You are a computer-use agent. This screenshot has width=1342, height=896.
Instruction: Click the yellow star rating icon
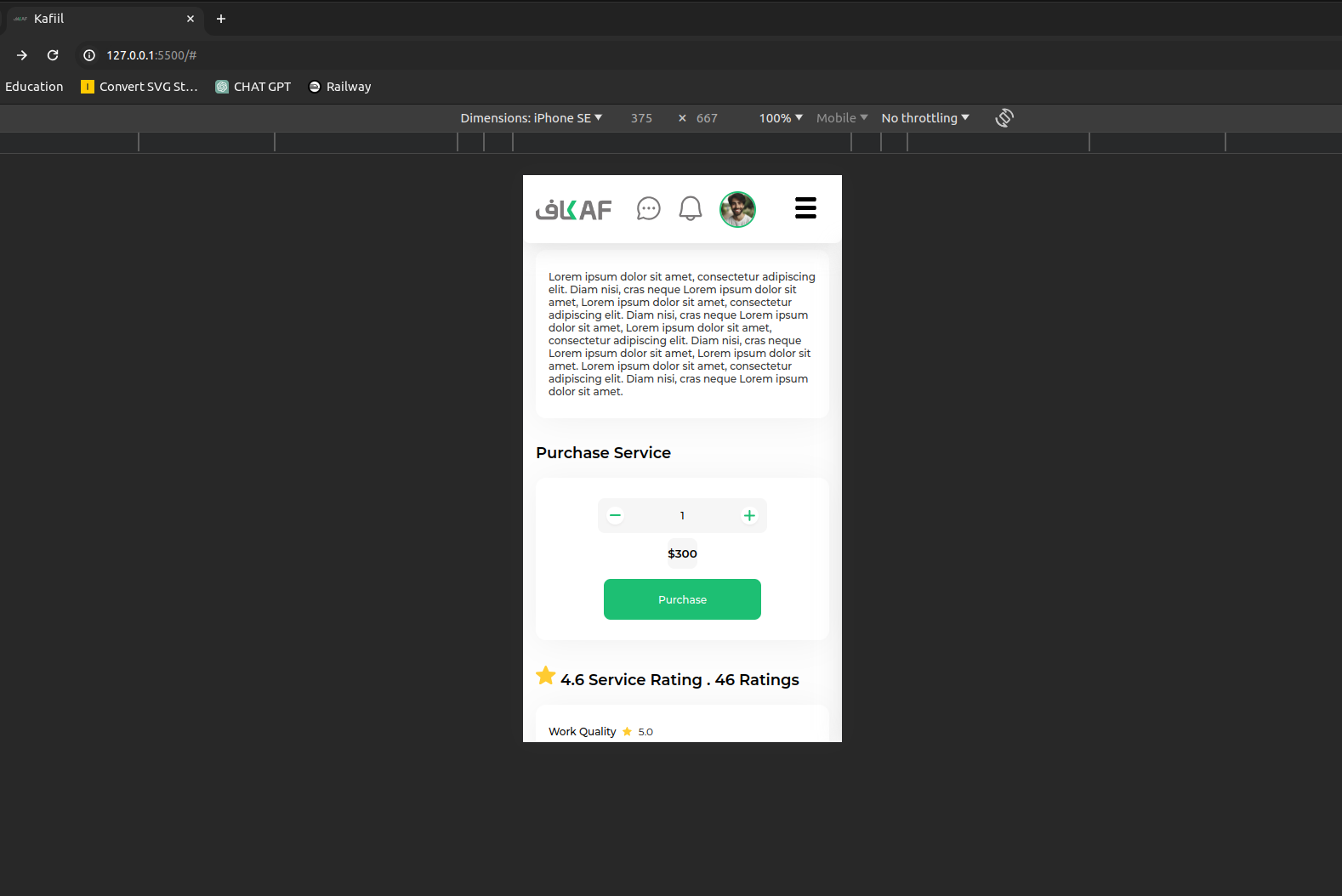pos(546,676)
